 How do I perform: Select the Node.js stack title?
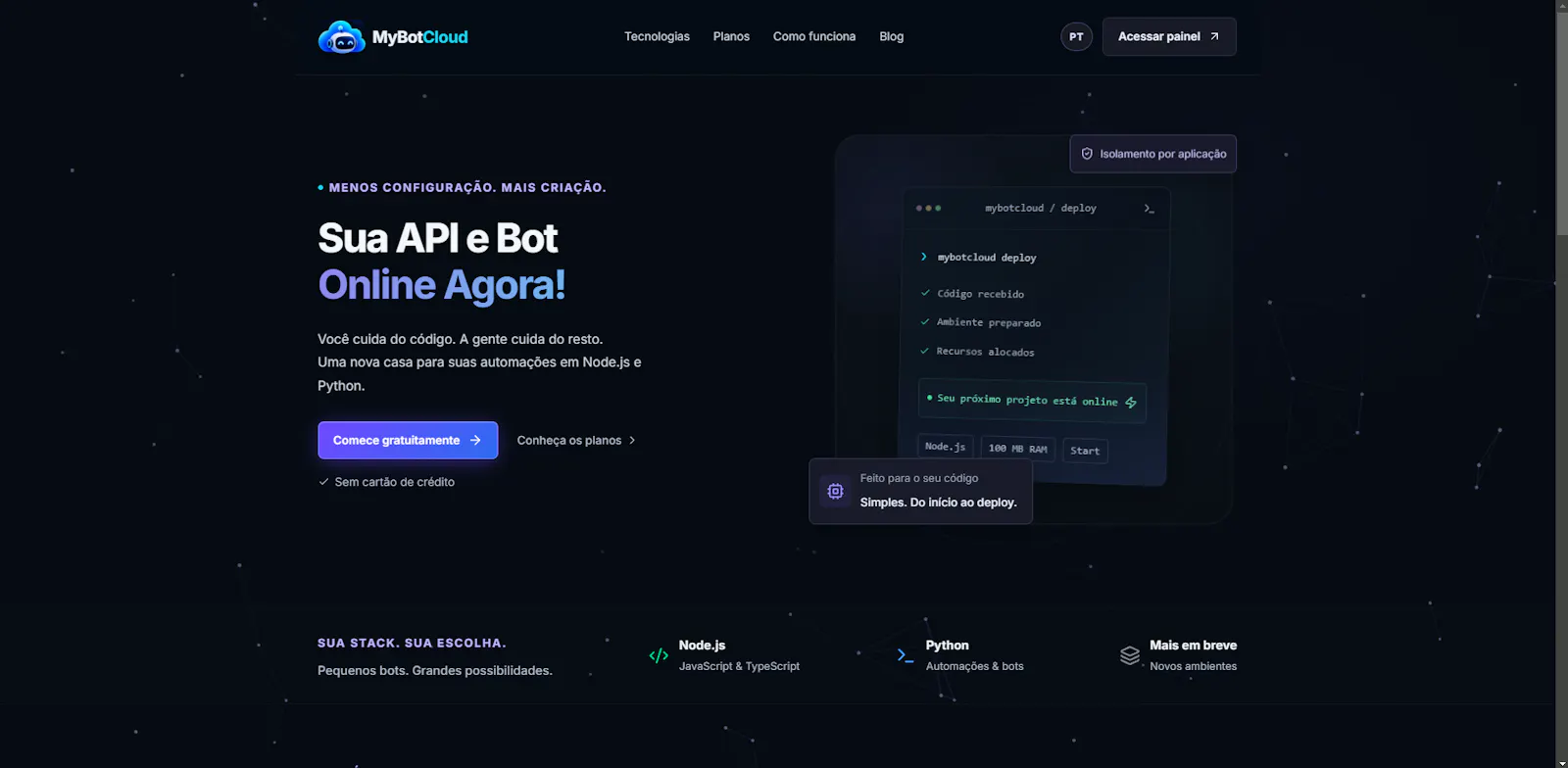[x=702, y=646]
